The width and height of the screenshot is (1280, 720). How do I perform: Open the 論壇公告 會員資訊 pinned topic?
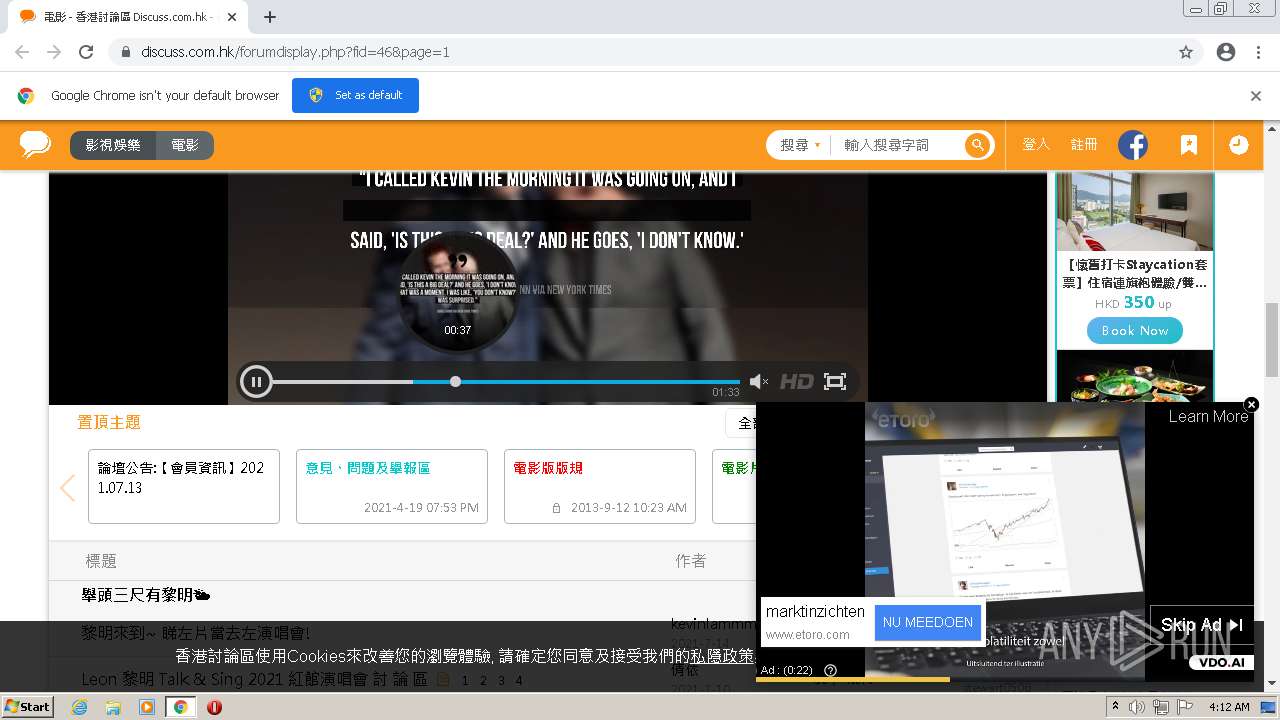point(184,486)
